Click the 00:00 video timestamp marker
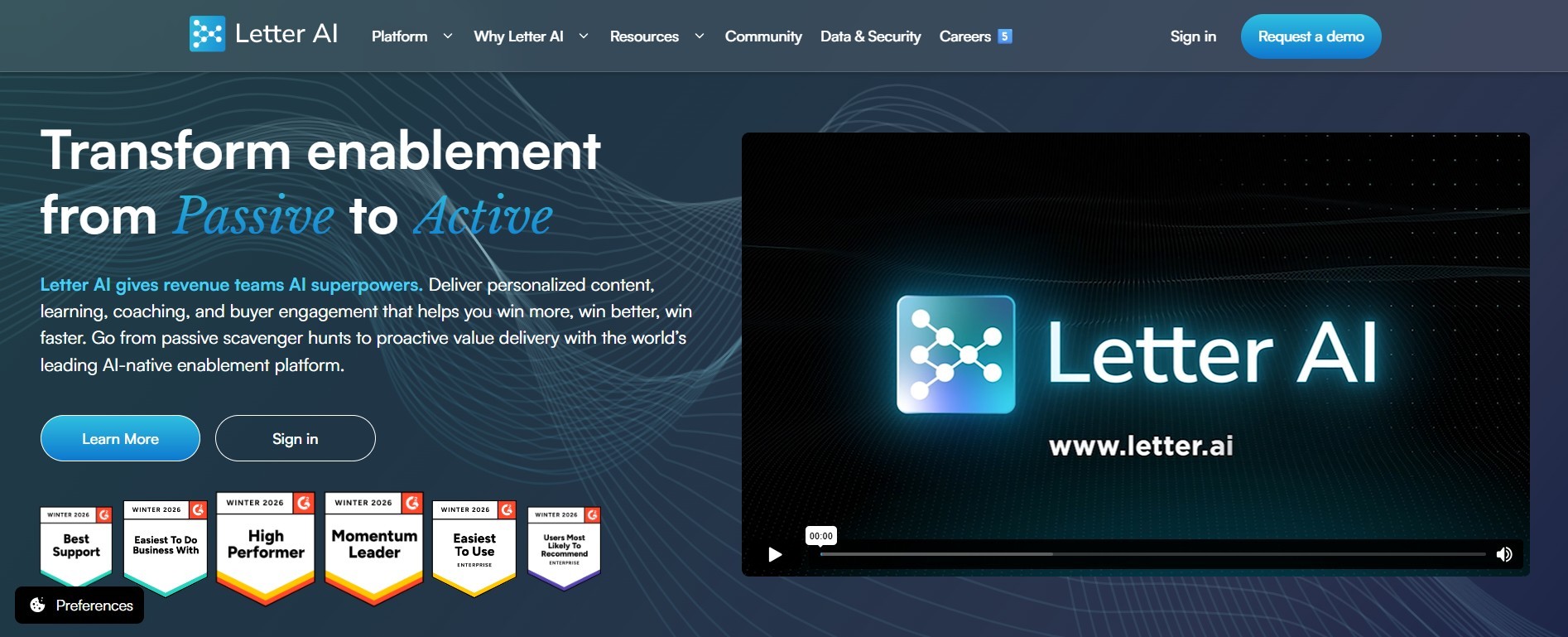The height and width of the screenshot is (637, 1568). pyautogui.click(x=820, y=536)
